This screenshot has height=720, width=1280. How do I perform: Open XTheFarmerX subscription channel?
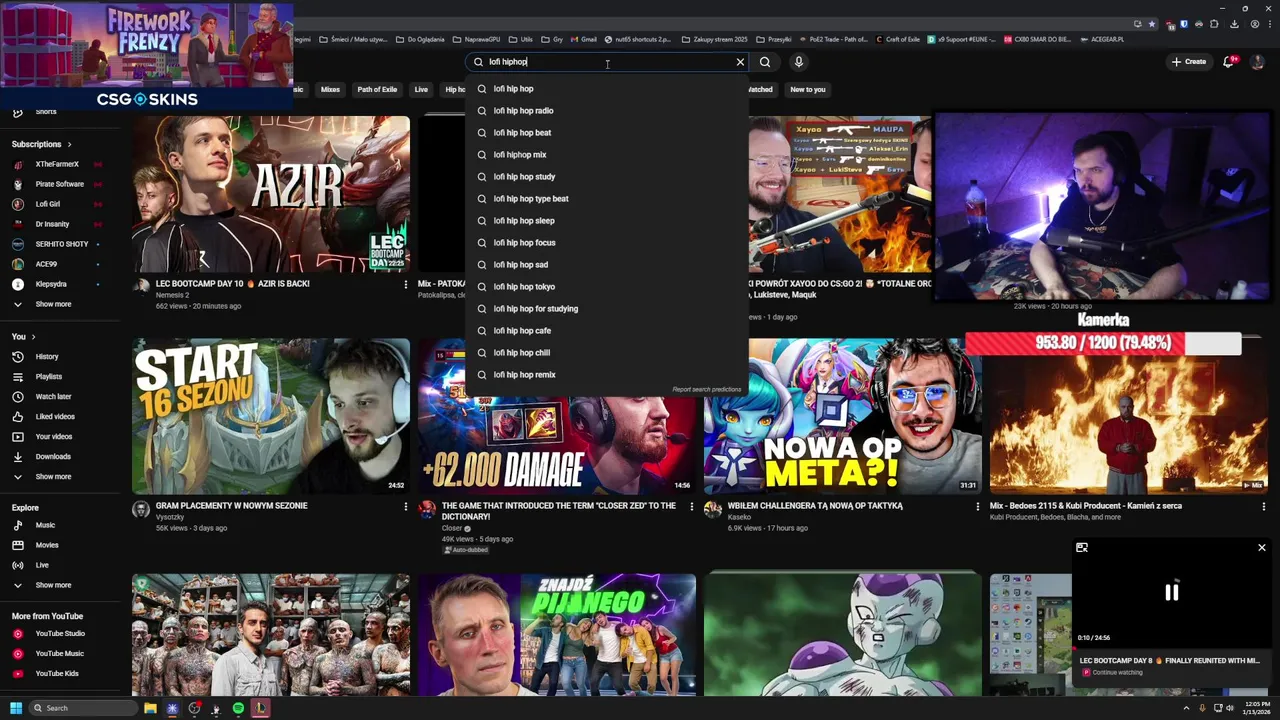(58, 164)
